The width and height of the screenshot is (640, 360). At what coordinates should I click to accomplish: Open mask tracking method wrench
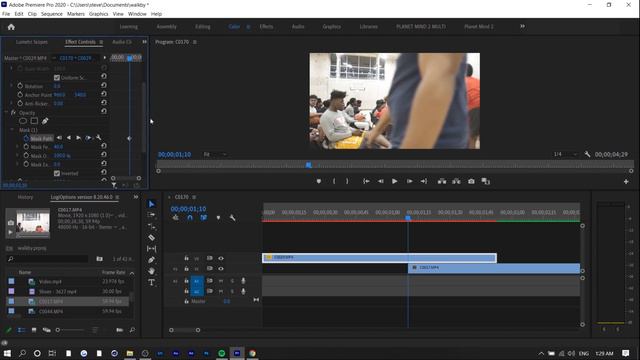98,138
